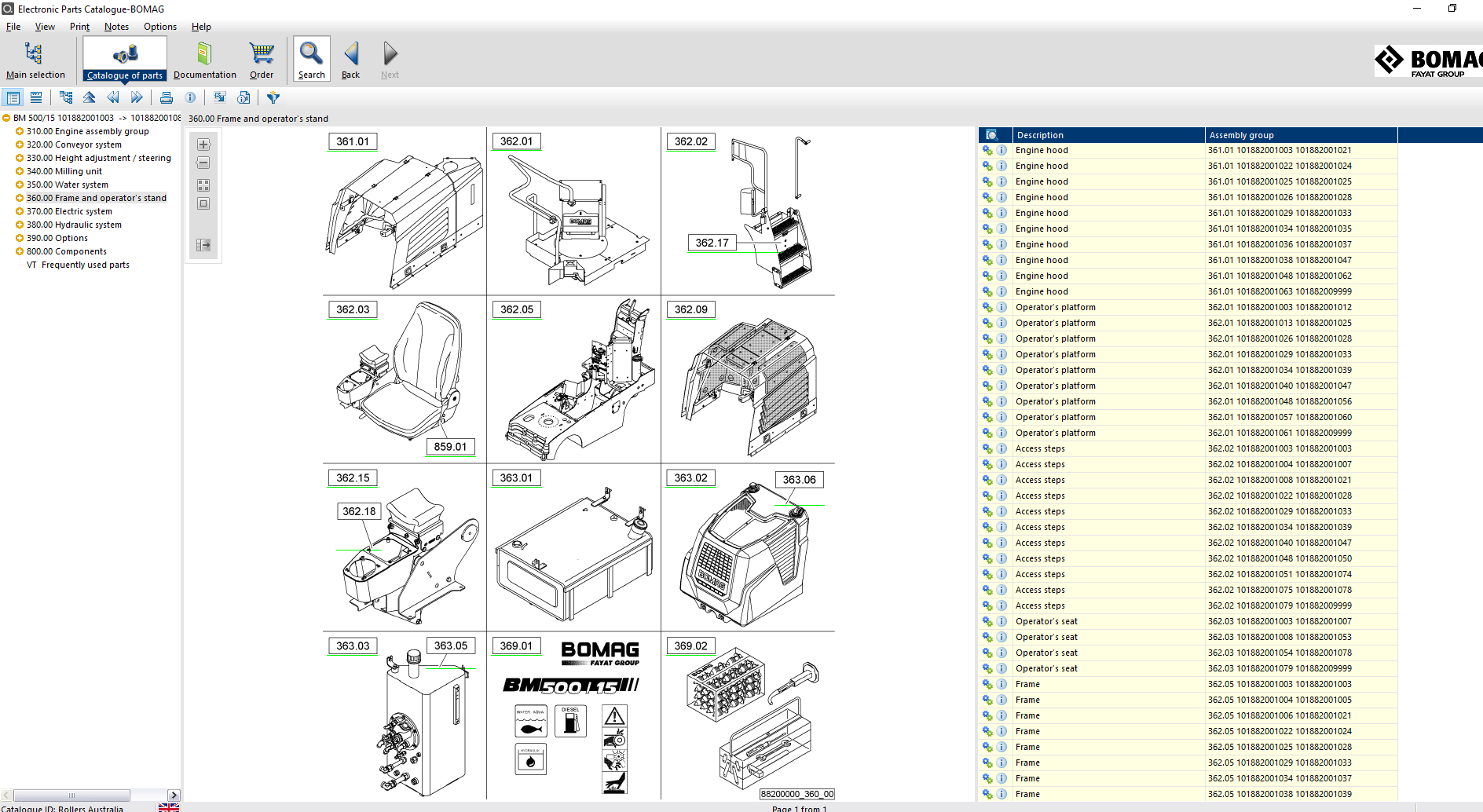
Task: Toggle the single image view icon
Action: coord(203,203)
